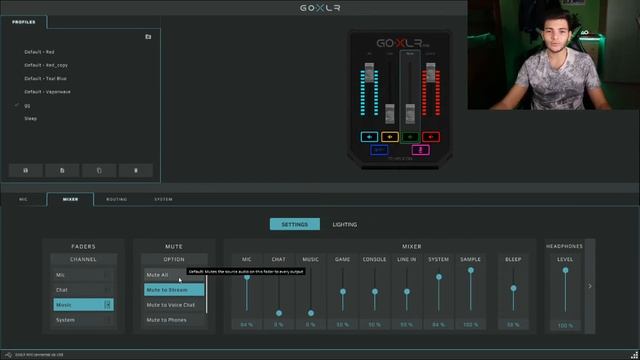Click the highlighted third fader knob on device
This screenshot has height=360, width=640.
pos(410,114)
